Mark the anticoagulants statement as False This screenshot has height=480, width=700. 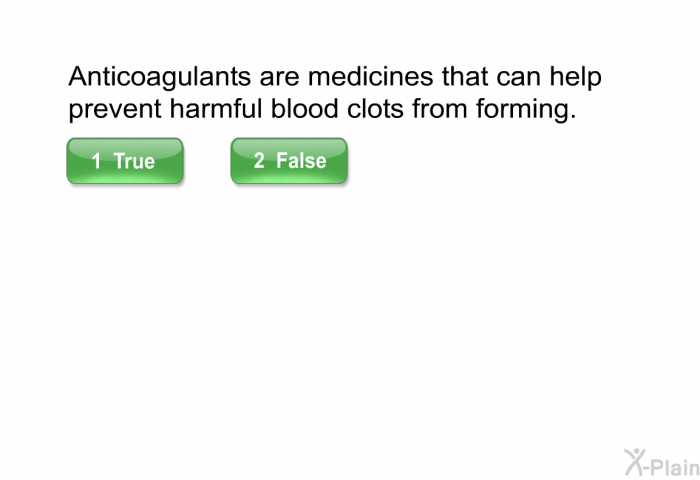pos(289,161)
